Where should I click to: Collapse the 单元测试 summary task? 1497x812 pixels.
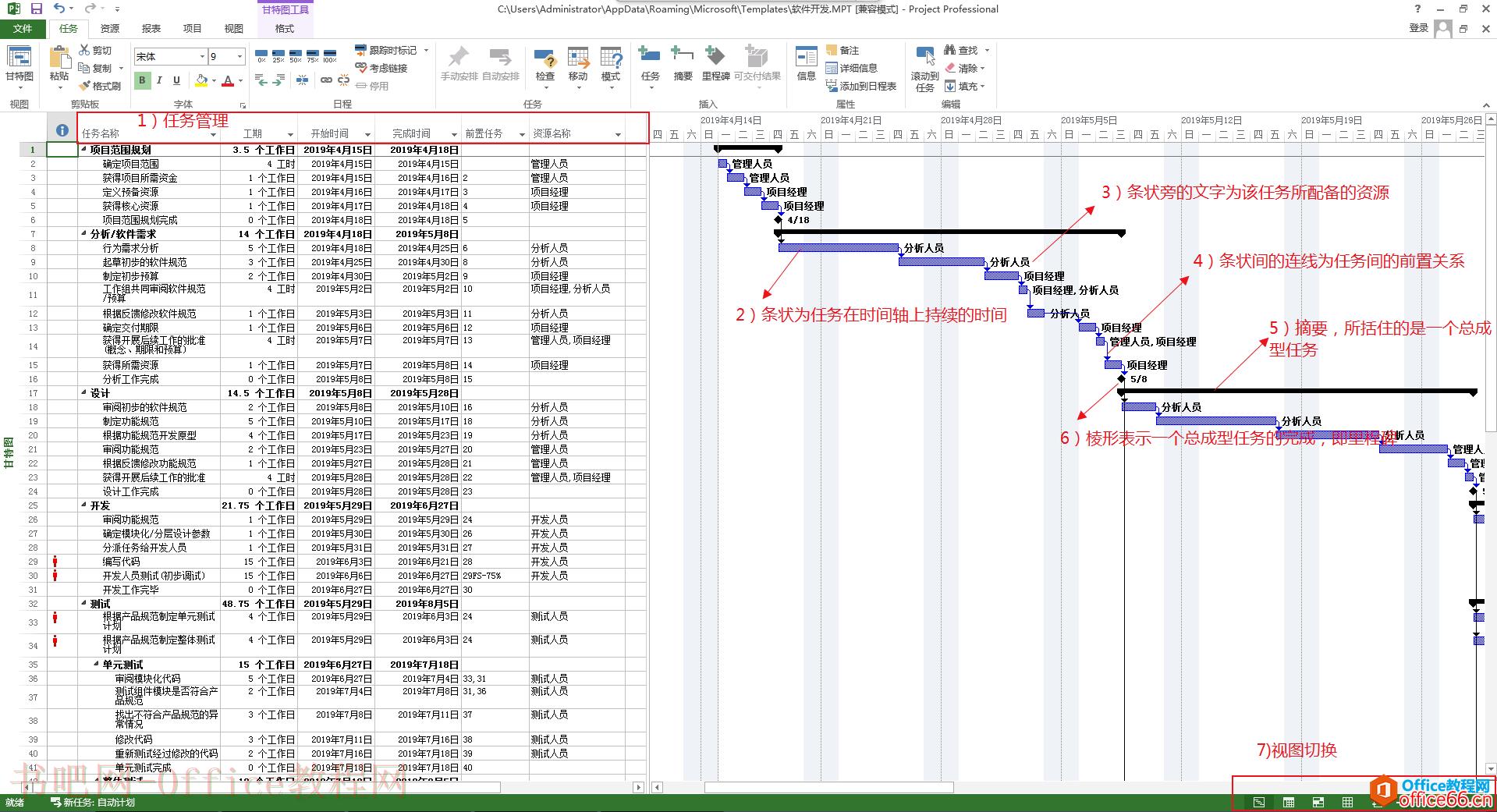pyautogui.click(x=96, y=664)
